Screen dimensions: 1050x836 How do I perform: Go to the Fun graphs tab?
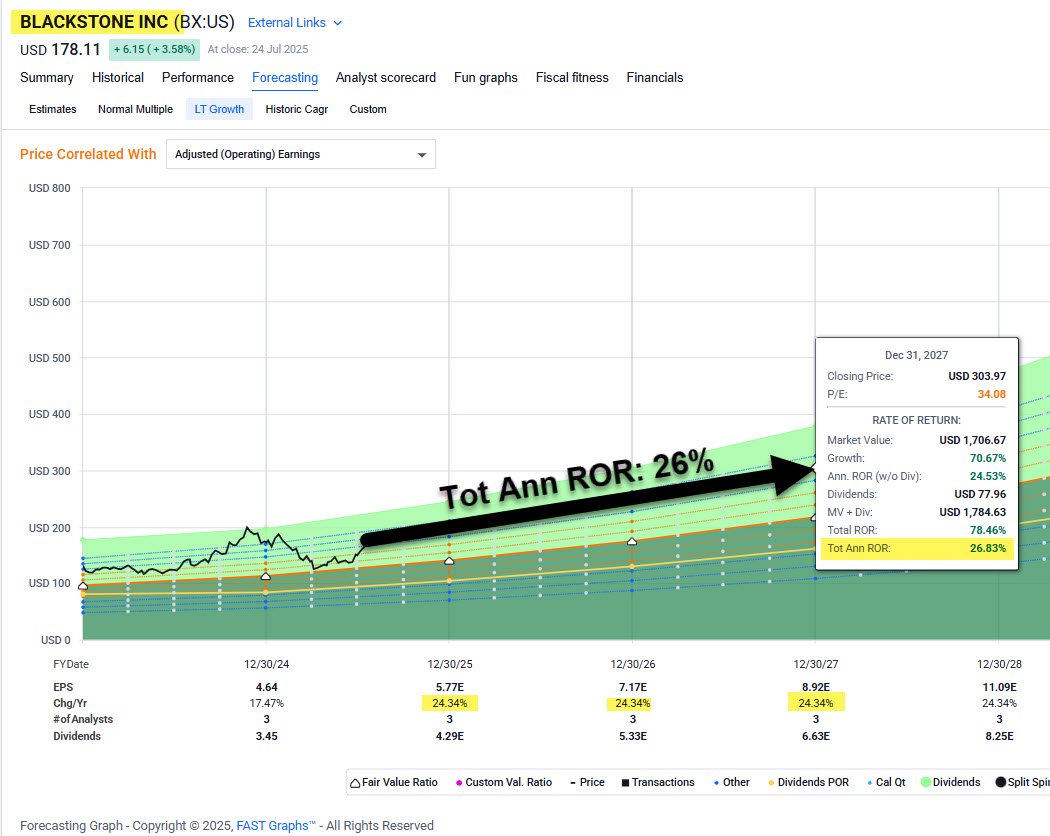coord(485,78)
